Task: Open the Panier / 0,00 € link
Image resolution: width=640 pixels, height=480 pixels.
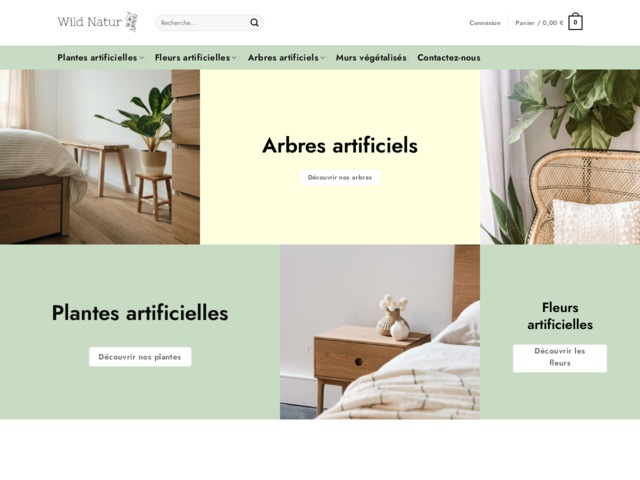Action: coord(539,23)
